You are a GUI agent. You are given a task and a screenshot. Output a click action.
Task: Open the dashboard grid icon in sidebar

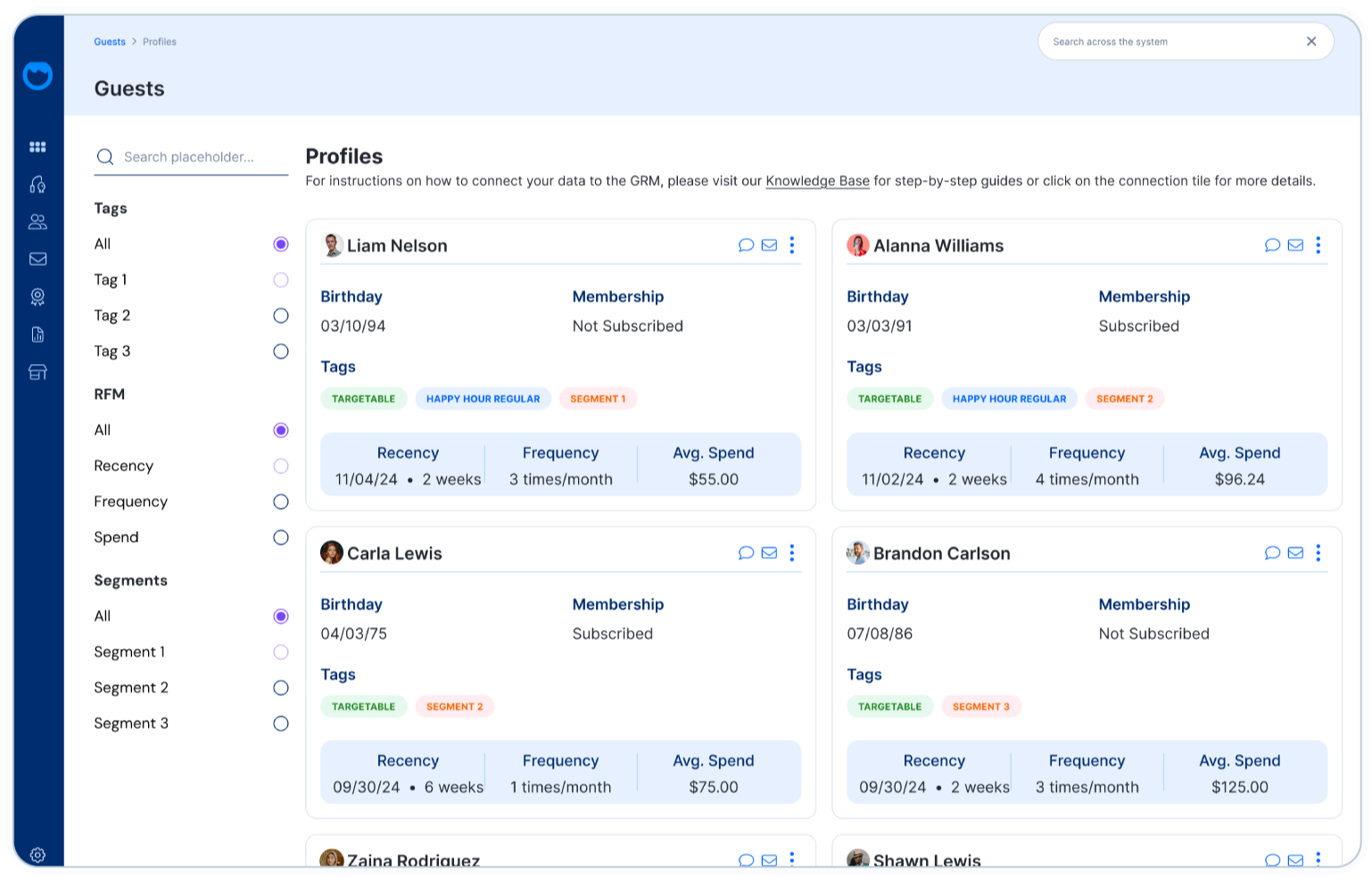pyautogui.click(x=37, y=147)
